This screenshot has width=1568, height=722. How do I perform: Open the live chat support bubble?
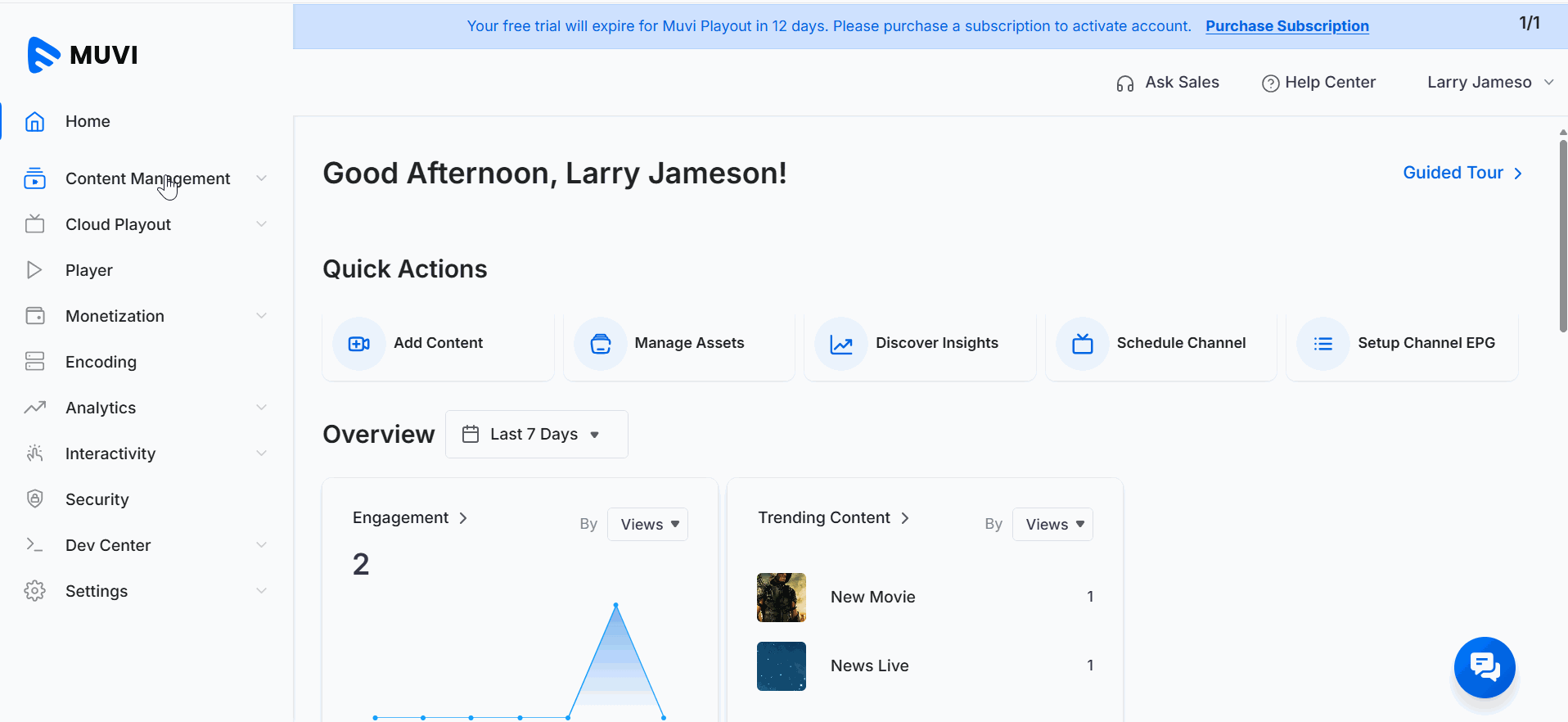coord(1484,667)
